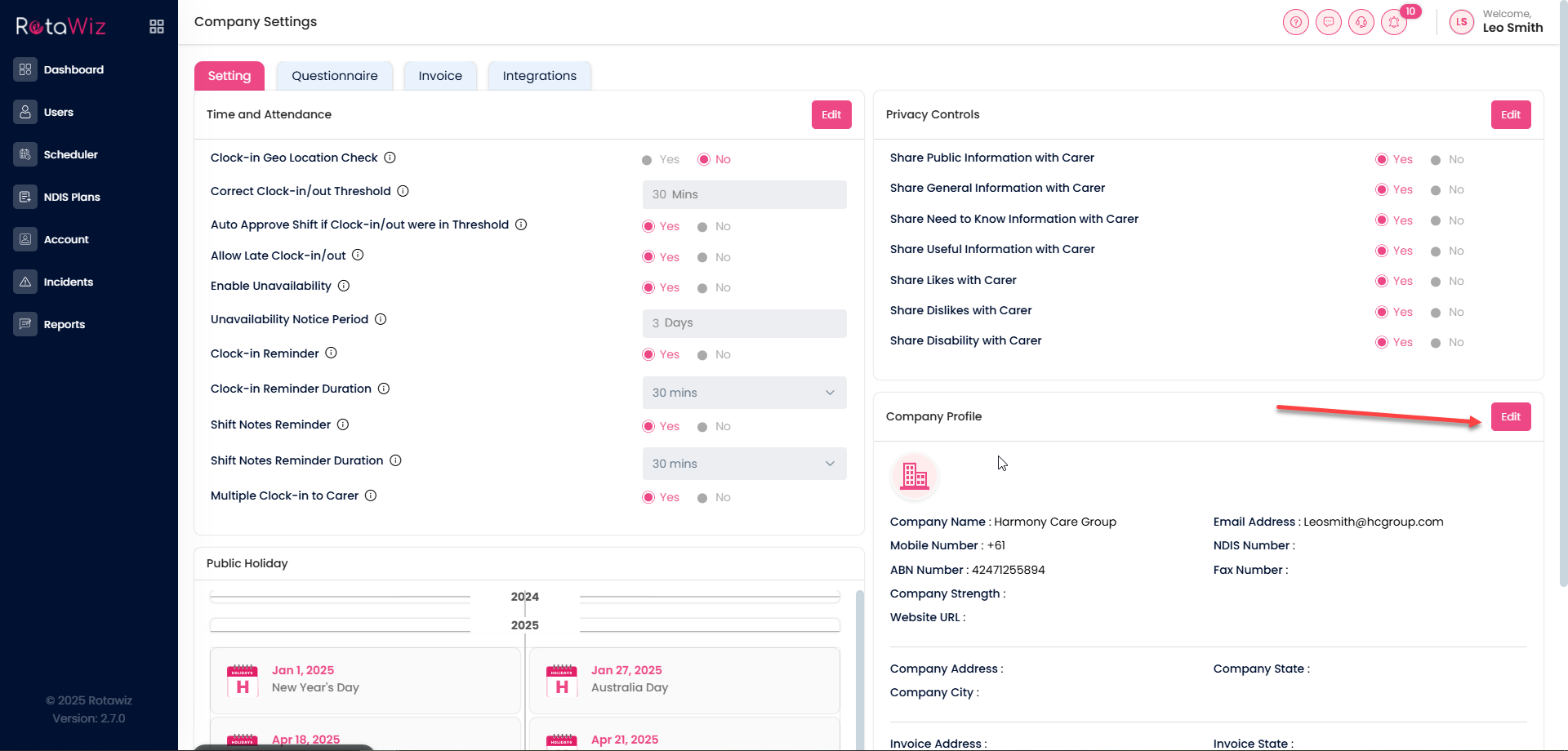Switch to the Integrations tab

point(539,76)
